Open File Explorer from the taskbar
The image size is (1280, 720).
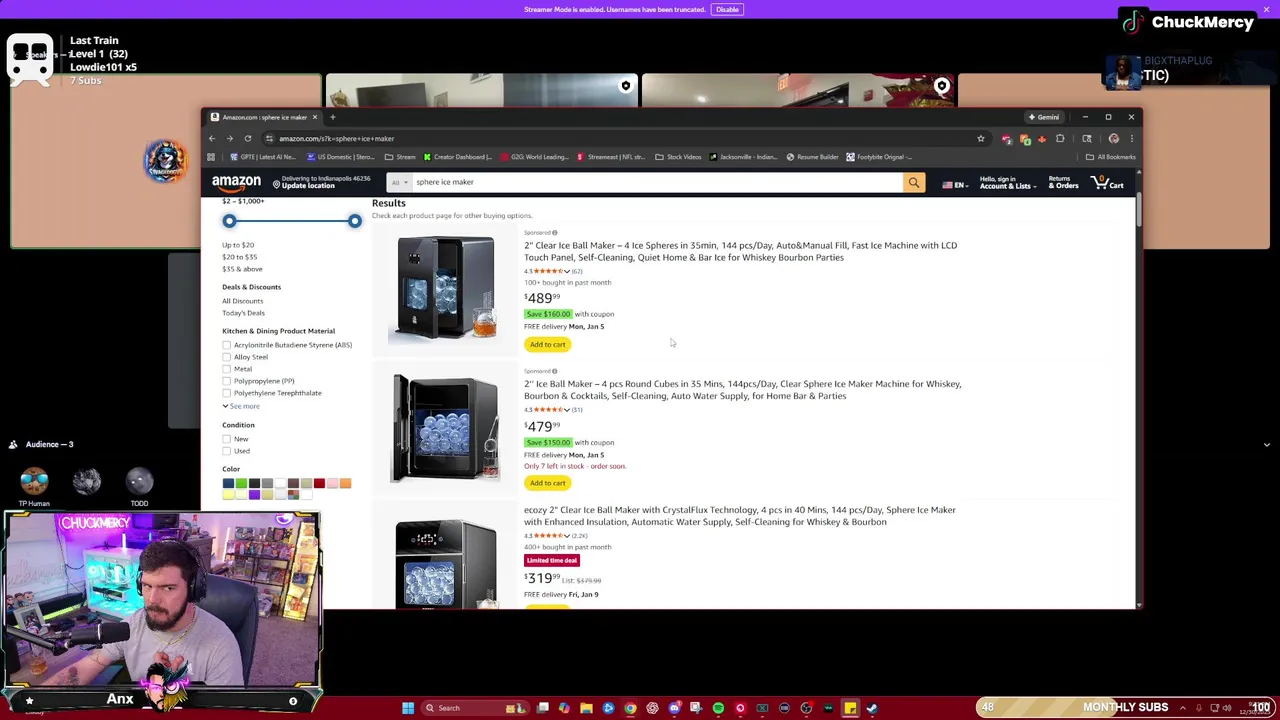point(586,708)
